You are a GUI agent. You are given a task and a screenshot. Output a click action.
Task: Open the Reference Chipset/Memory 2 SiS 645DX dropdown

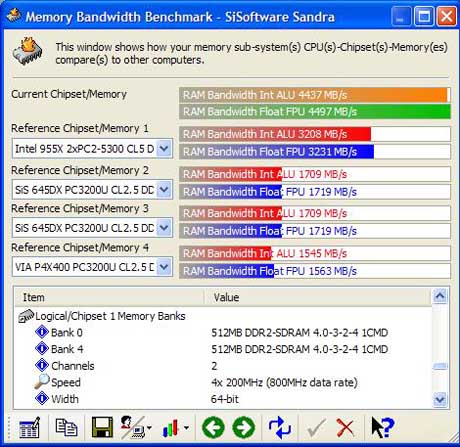coord(164,190)
